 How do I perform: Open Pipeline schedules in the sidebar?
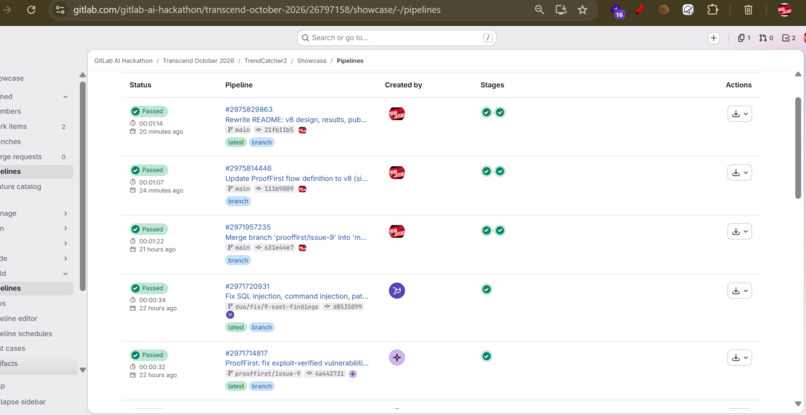(x=36, y=333)
